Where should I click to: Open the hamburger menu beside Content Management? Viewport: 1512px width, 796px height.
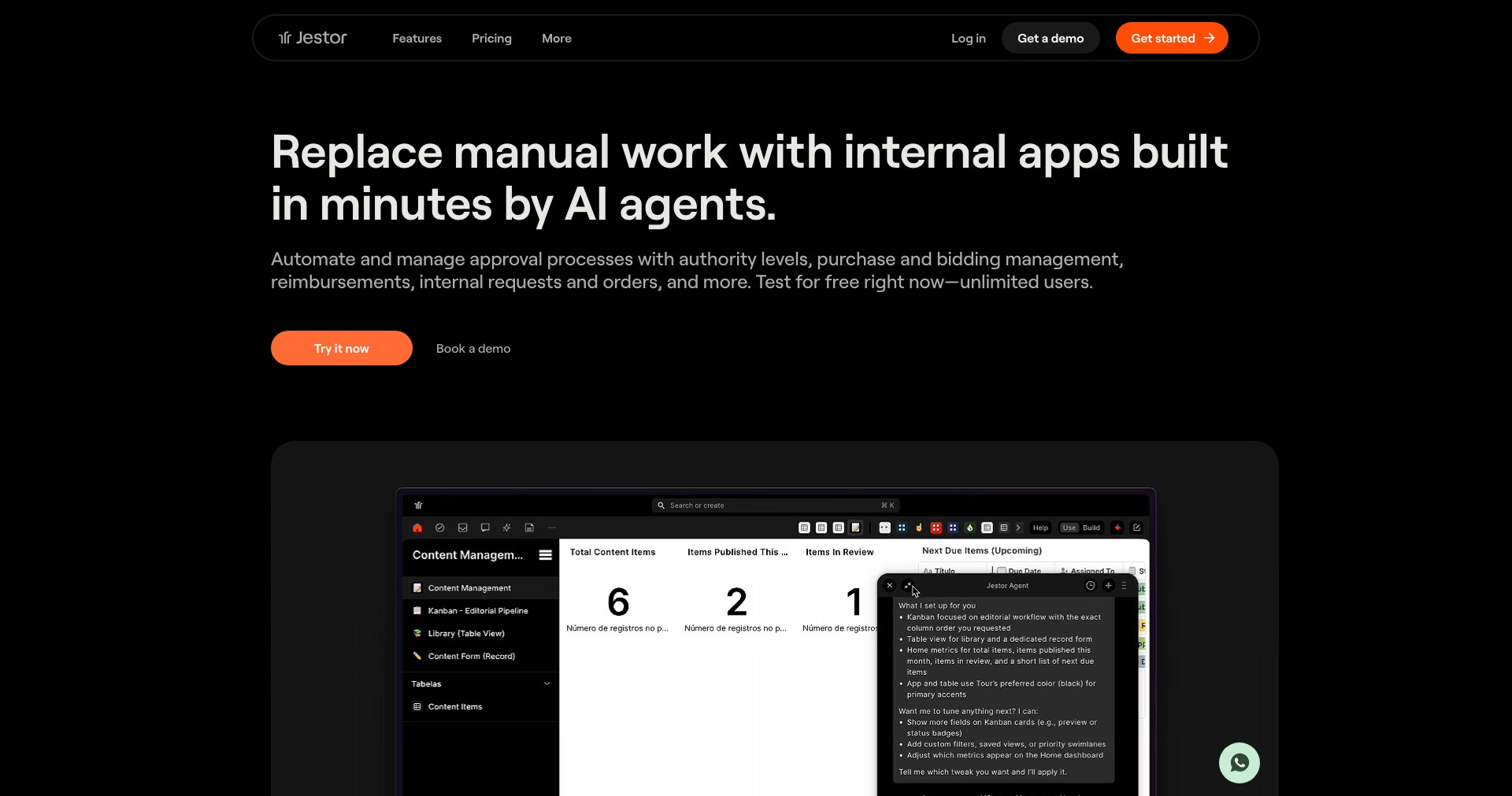point(545,555)
